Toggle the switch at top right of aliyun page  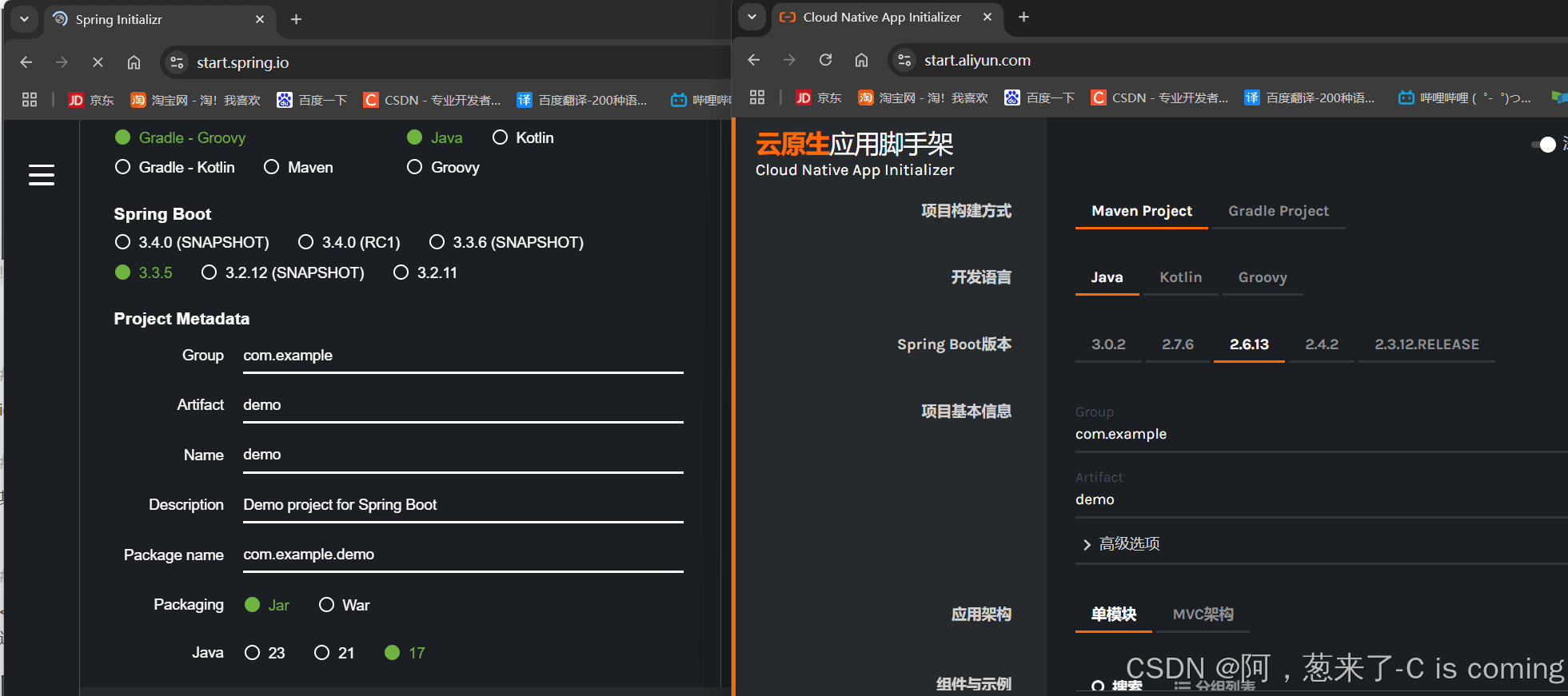point(1544,144)
